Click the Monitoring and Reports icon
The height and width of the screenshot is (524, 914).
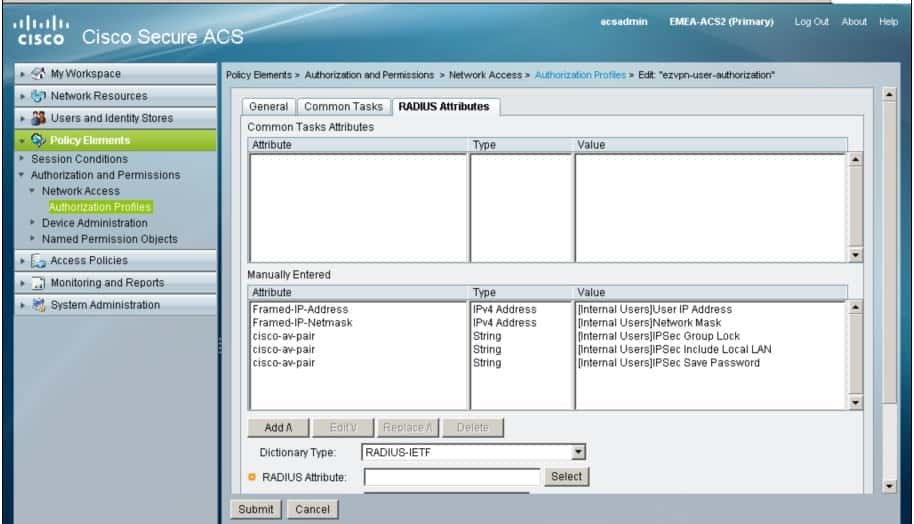pyautogui.click(x=38, y=283)
